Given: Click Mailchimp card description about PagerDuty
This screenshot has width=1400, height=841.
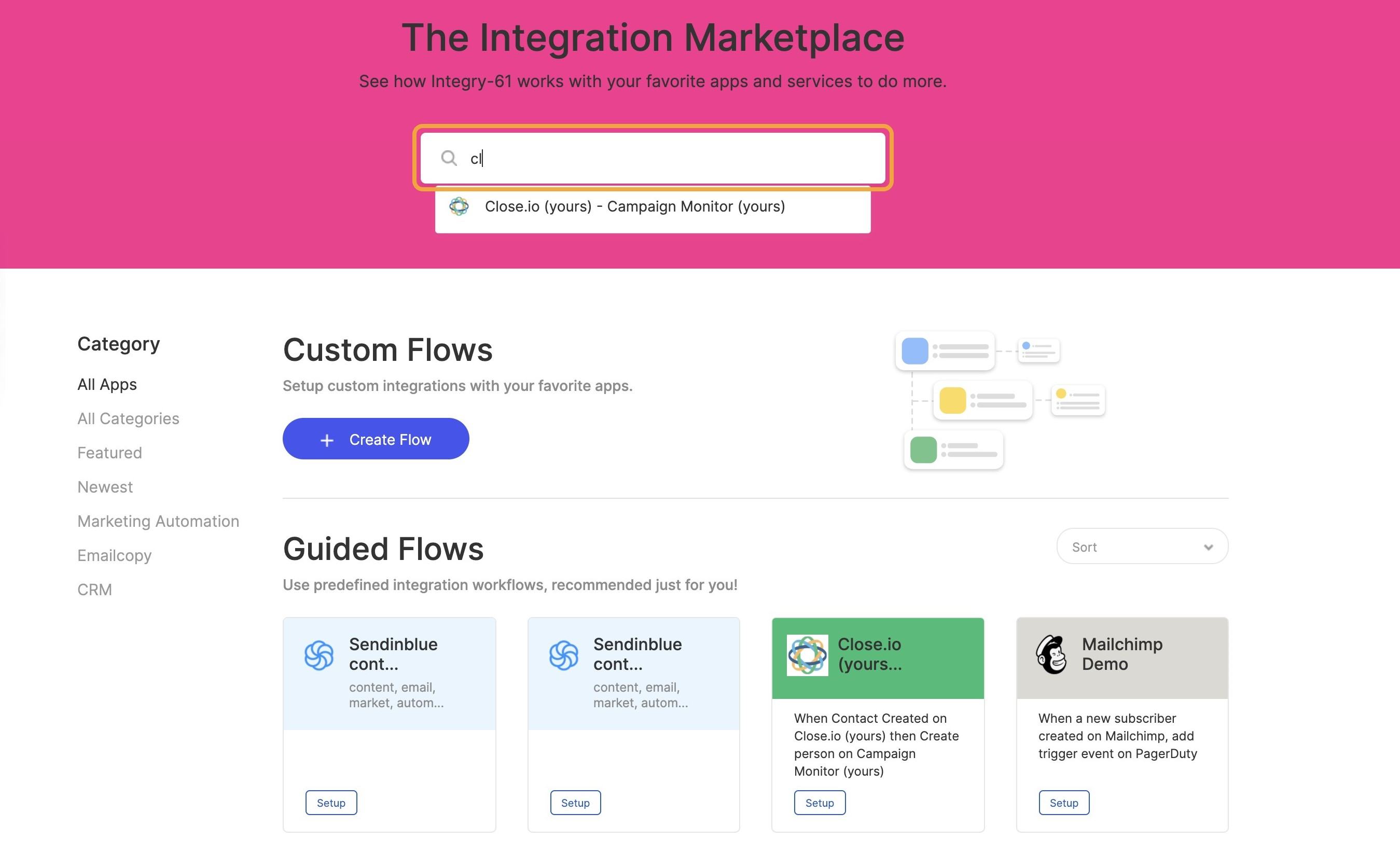Looking at the screenshot, I should pos(1117,736).
